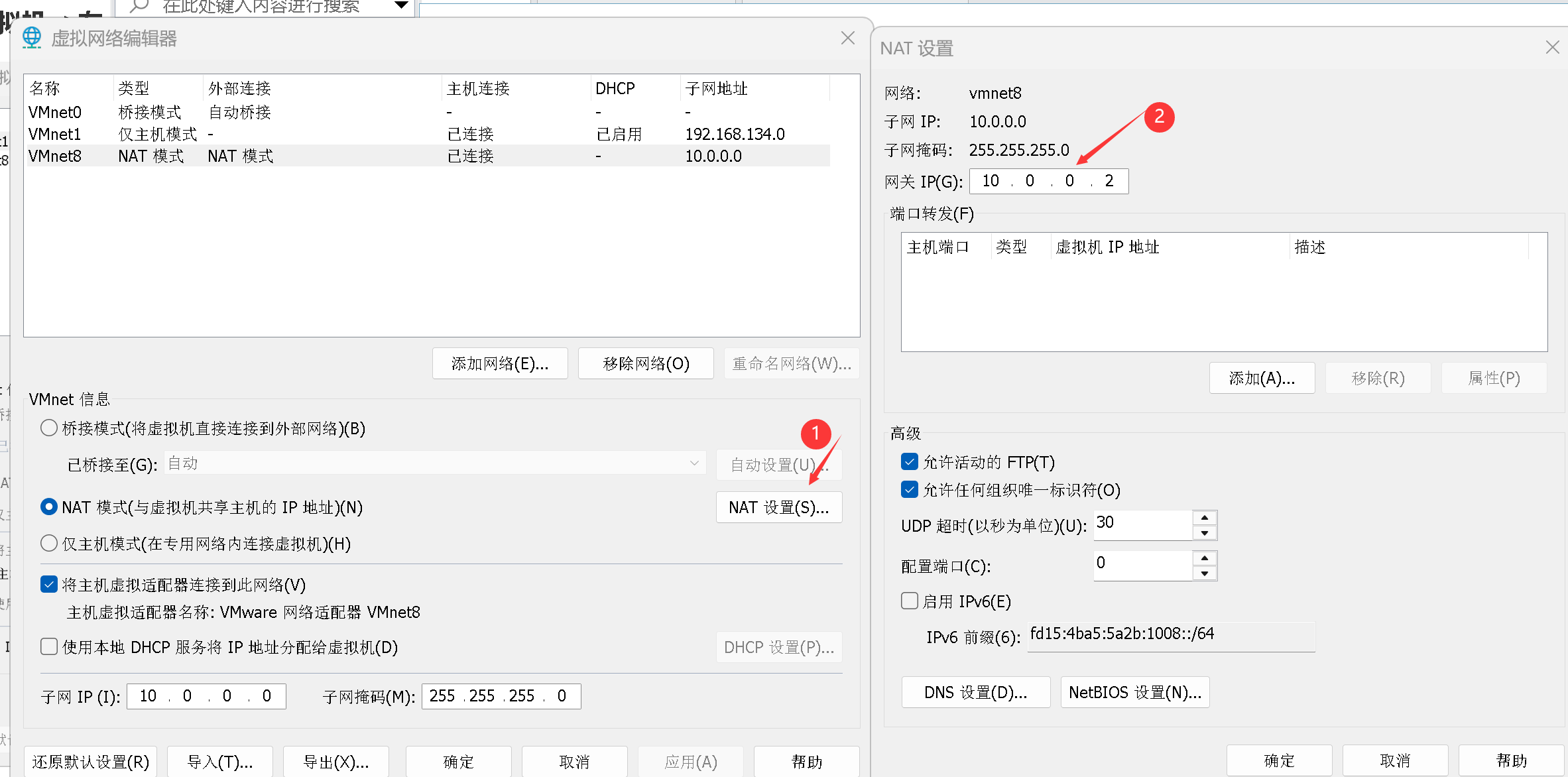Screen dimensions: 1568x777
Task: Click Add Network button
Action: point(500,364)
